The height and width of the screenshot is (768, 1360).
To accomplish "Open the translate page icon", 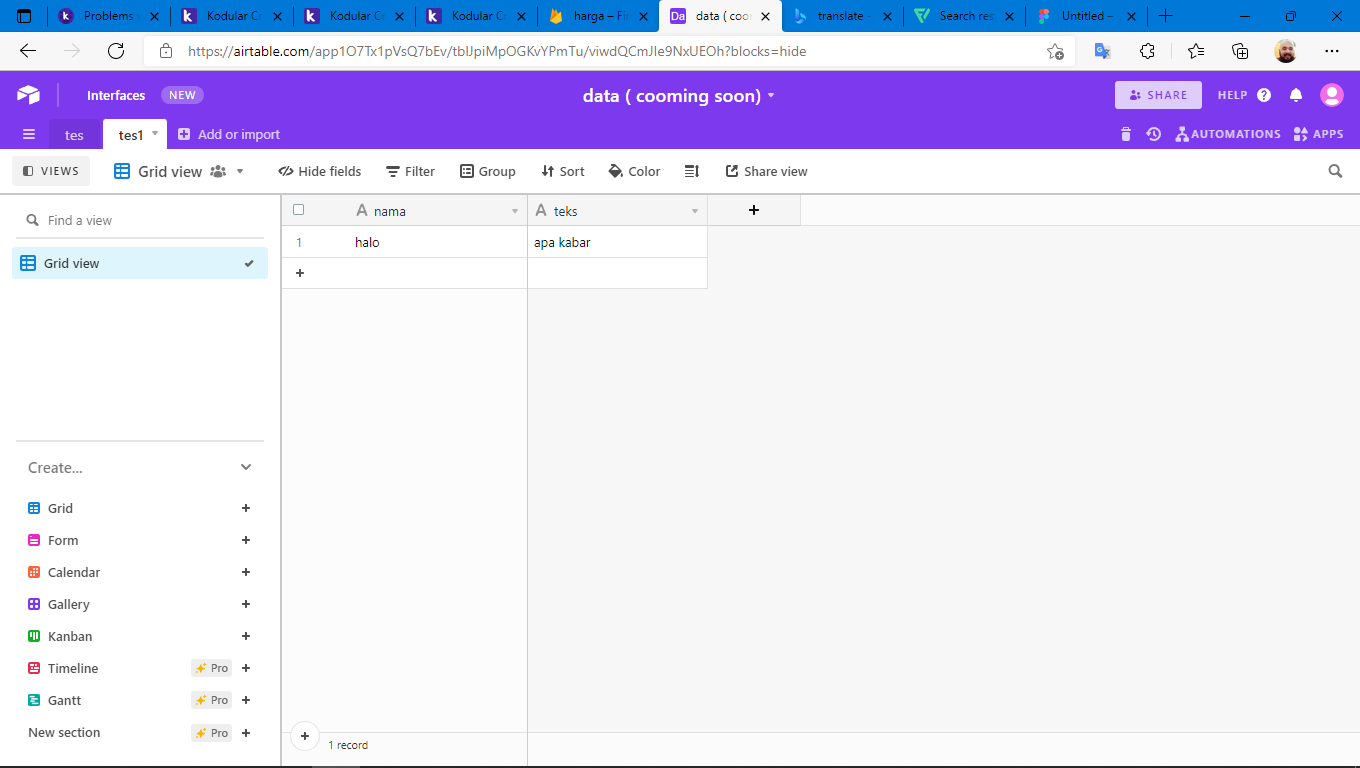I will click(x=1102, y=51).
